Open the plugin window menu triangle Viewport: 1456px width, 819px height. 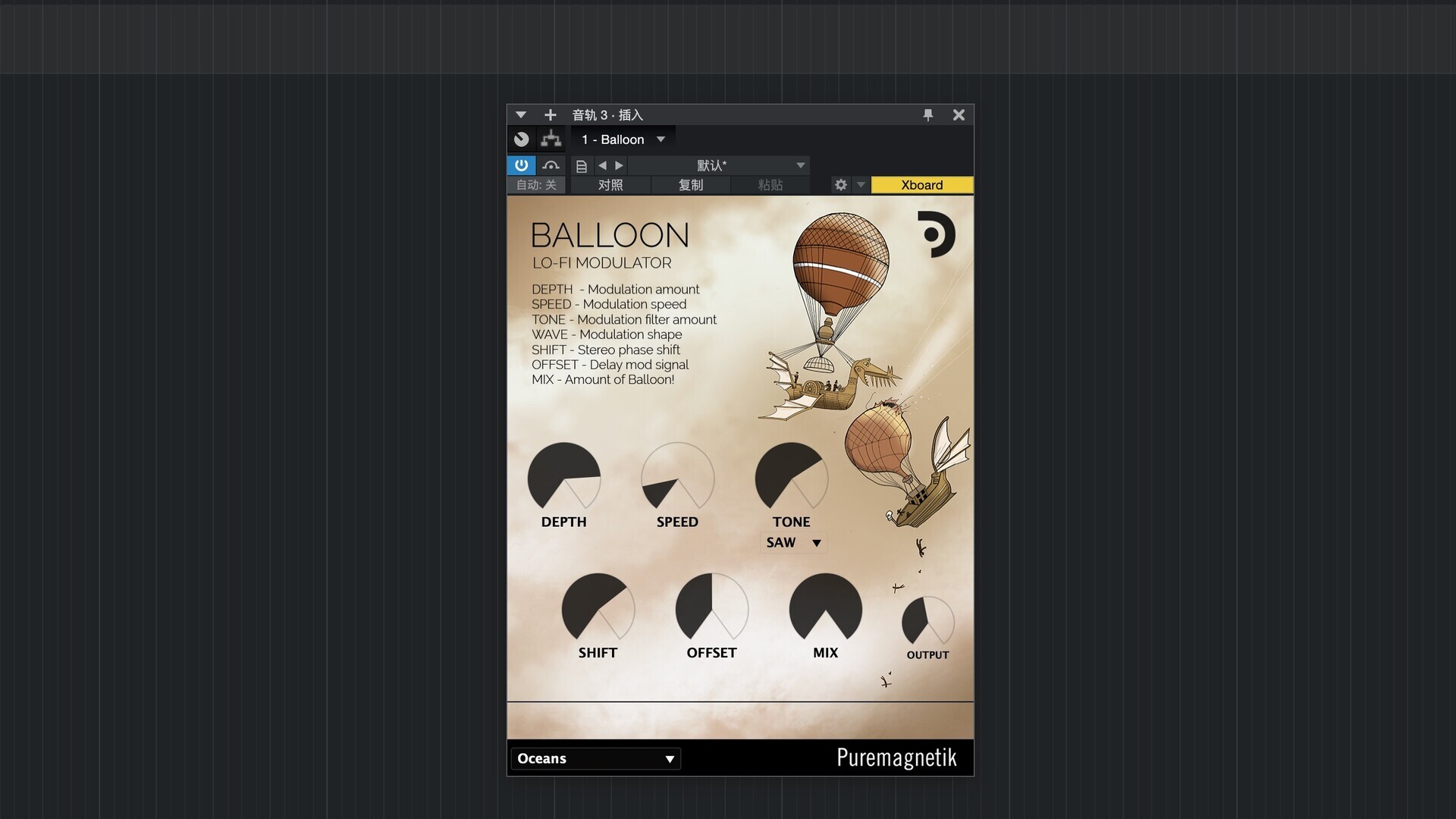521,115
